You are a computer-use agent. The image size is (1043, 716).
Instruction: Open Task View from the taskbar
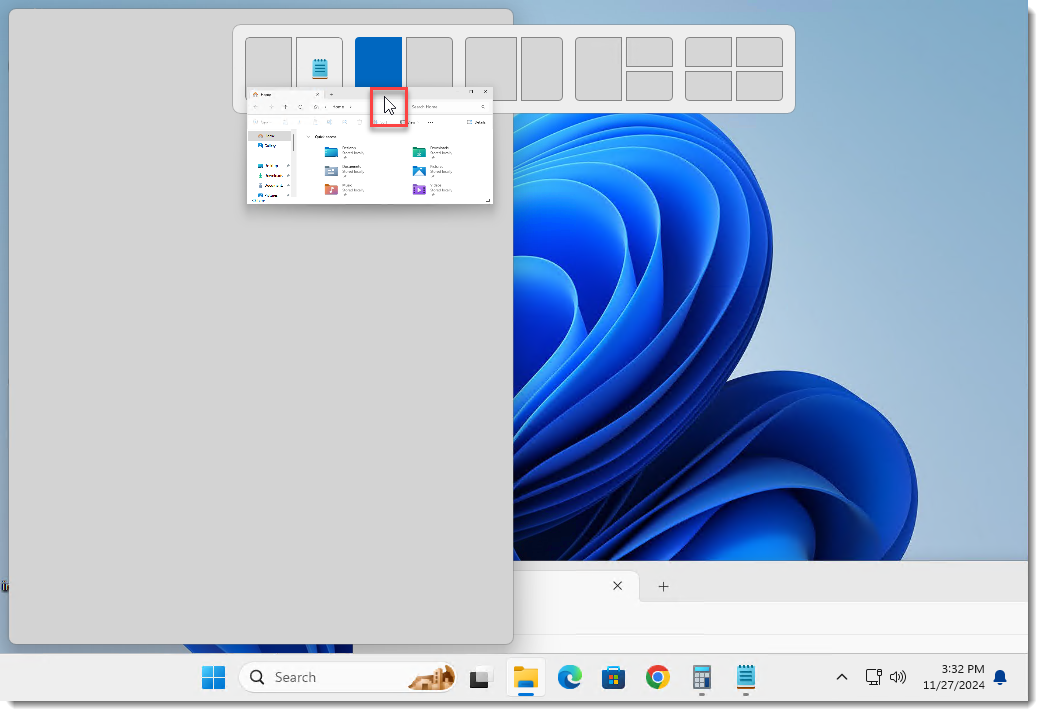(x=481, y=677)
